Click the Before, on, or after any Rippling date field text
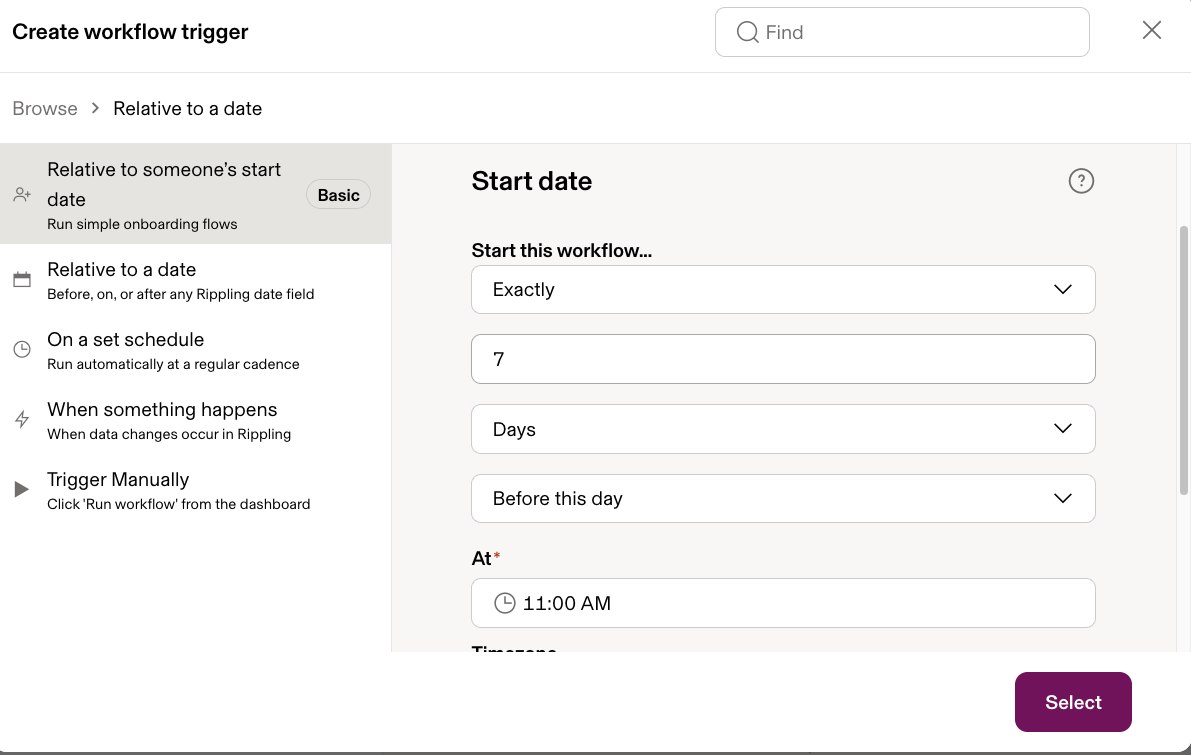This screenshot has width=1191, height=755. (x=181, y=294)
